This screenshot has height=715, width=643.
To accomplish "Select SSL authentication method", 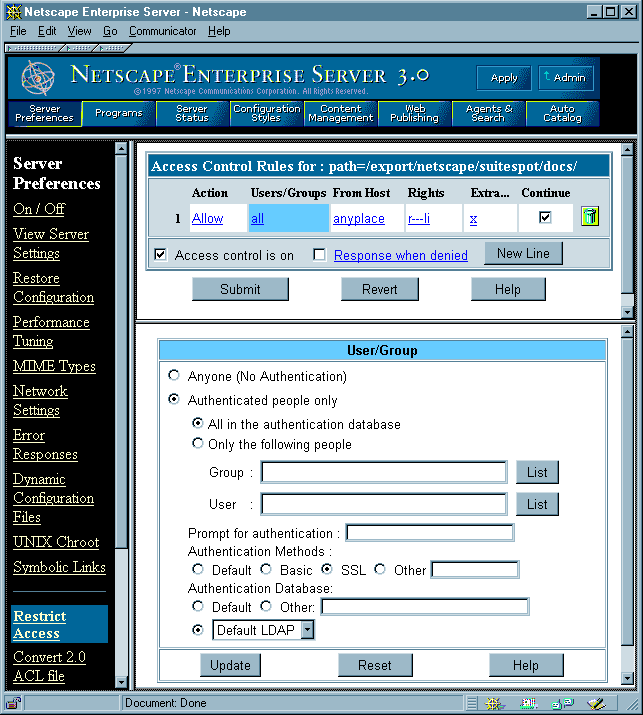I will click(x=327, y=569).
